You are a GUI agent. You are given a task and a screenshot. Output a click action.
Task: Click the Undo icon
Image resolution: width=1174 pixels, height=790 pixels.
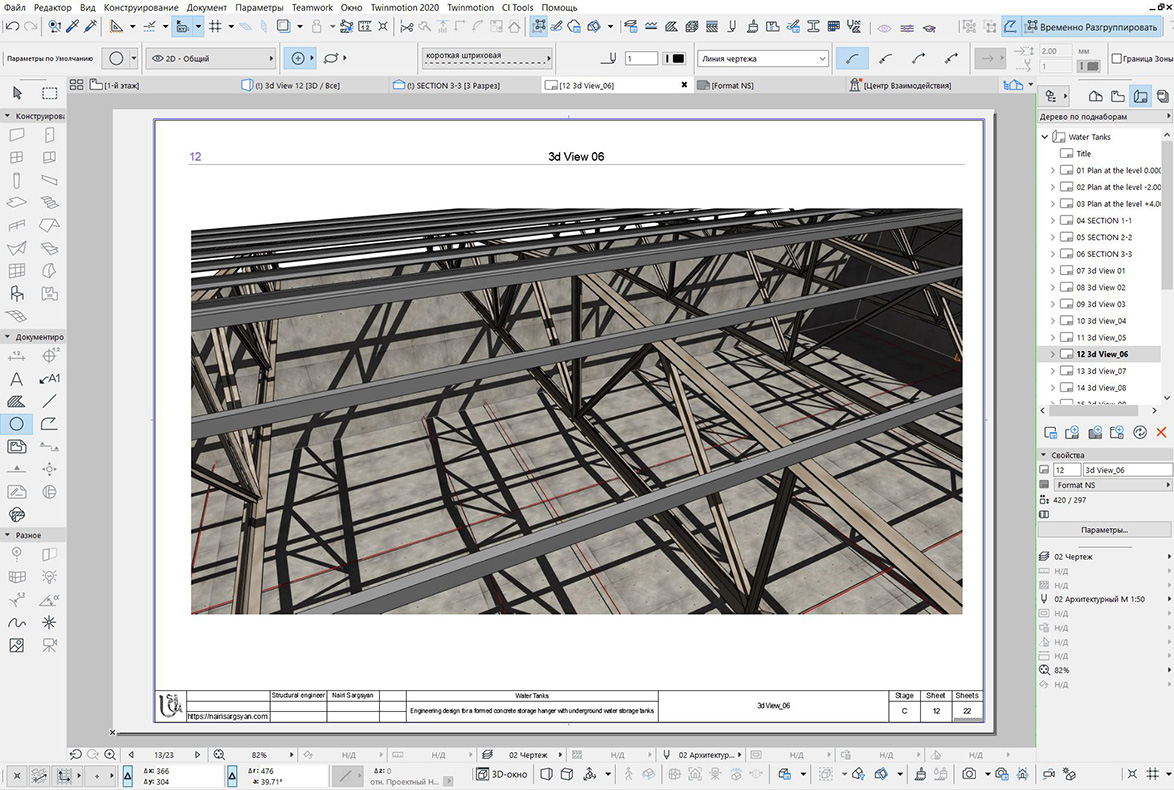pos(12,26)
